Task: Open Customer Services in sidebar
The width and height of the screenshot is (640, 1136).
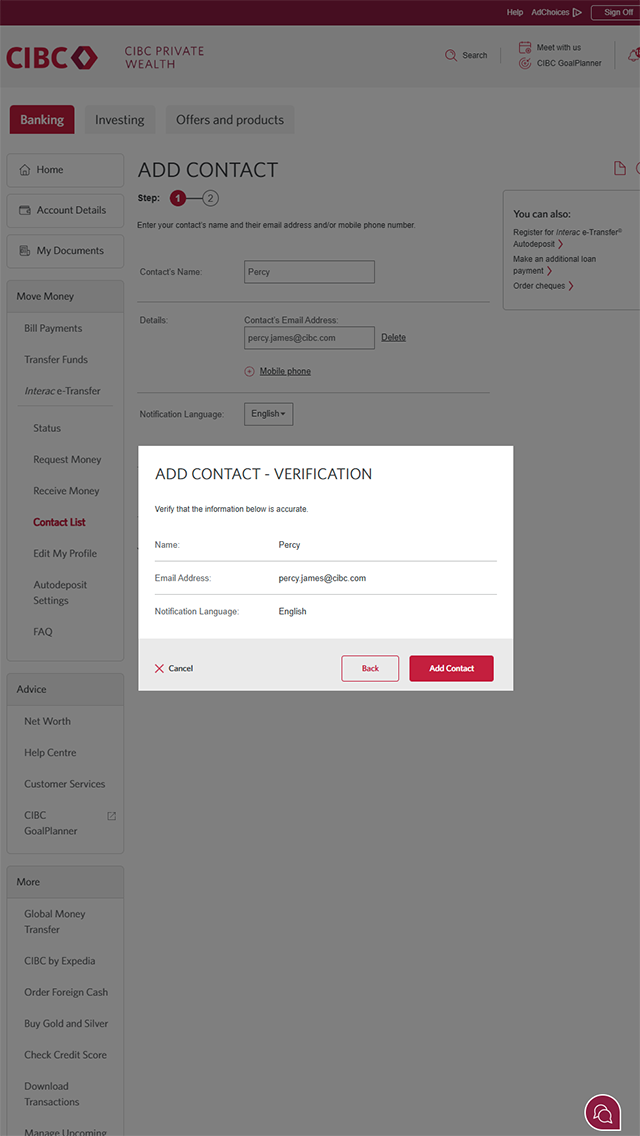Action: [x=65, y=784]
